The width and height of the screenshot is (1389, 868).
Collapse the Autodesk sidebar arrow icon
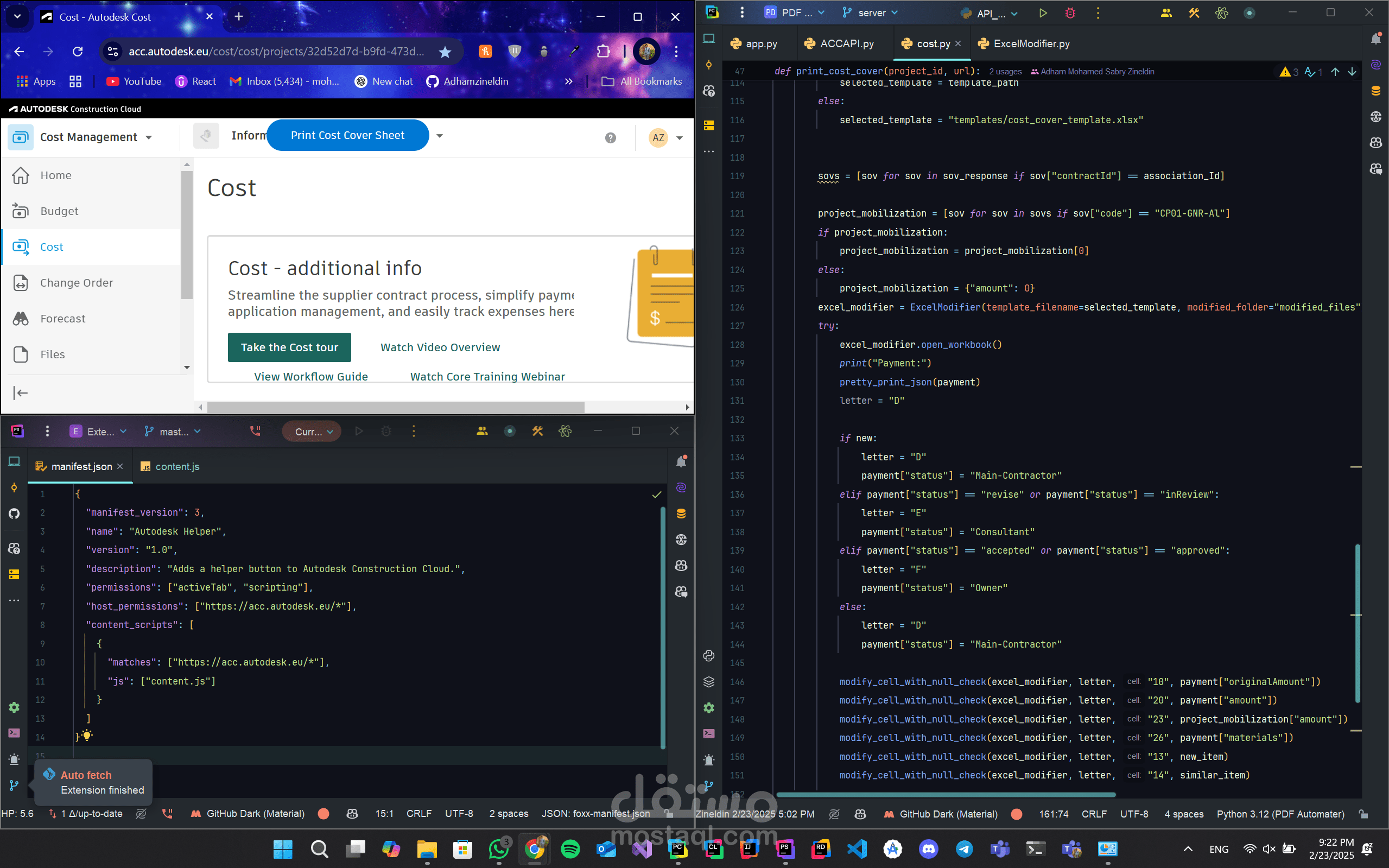[x=20, y=392]
